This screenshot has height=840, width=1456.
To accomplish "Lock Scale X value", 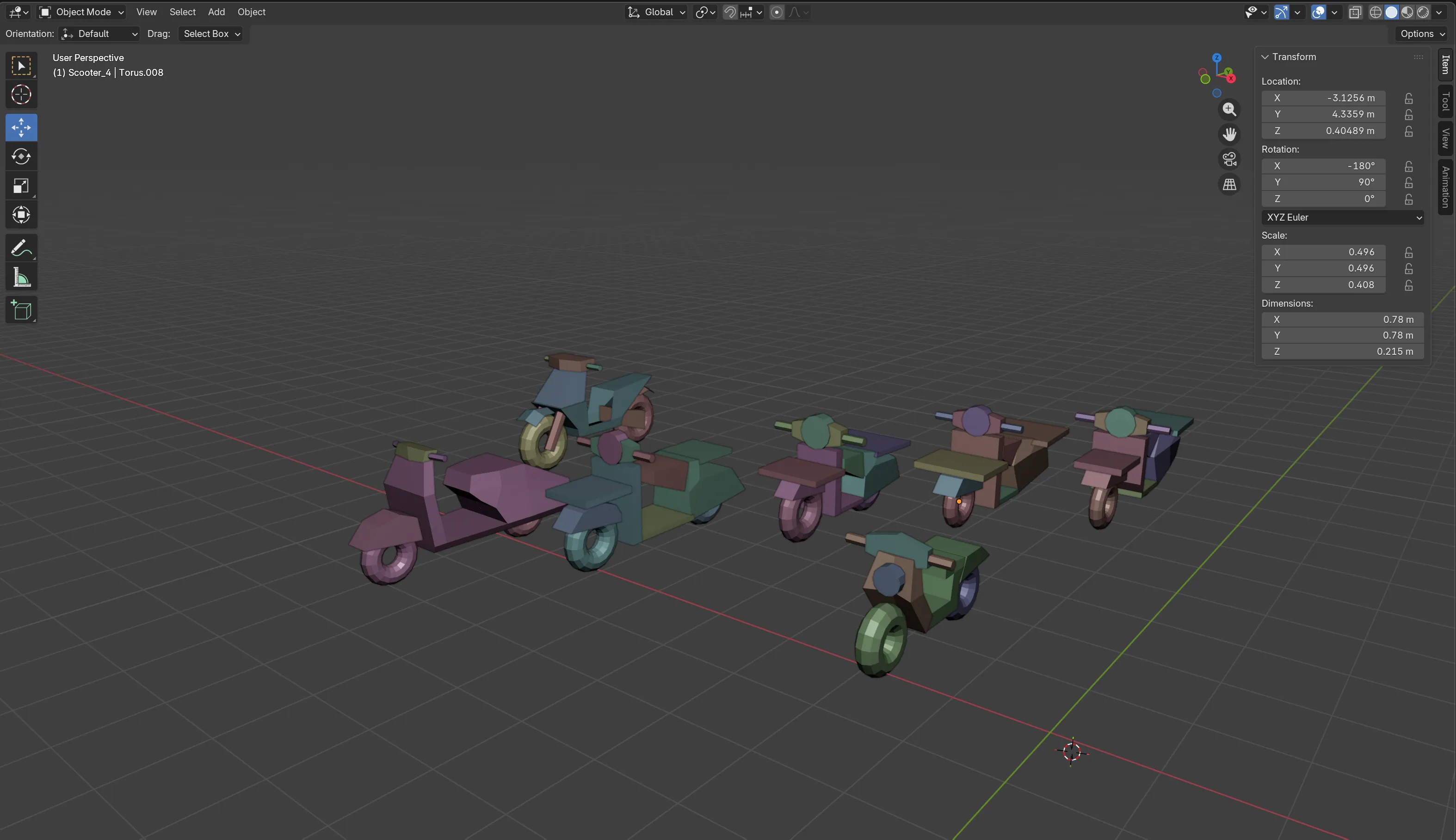I will coord(1409,252).
